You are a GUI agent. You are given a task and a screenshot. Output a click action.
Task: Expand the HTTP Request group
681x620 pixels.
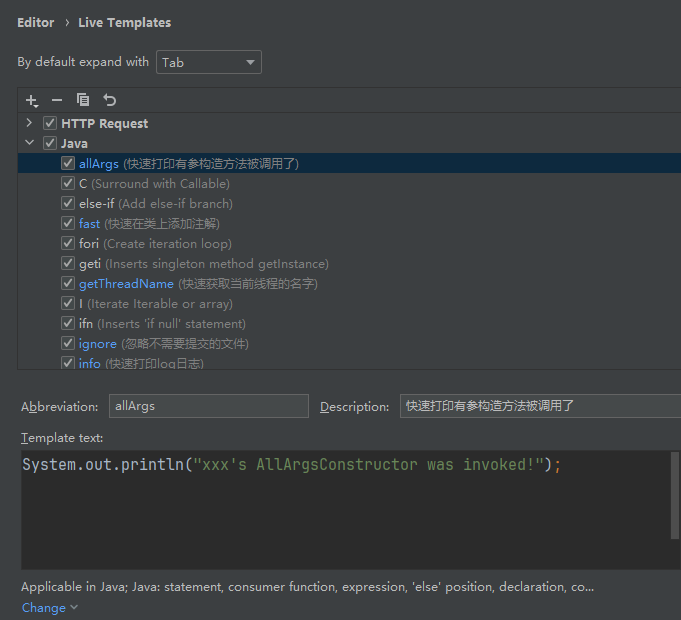tap(29, 123)
